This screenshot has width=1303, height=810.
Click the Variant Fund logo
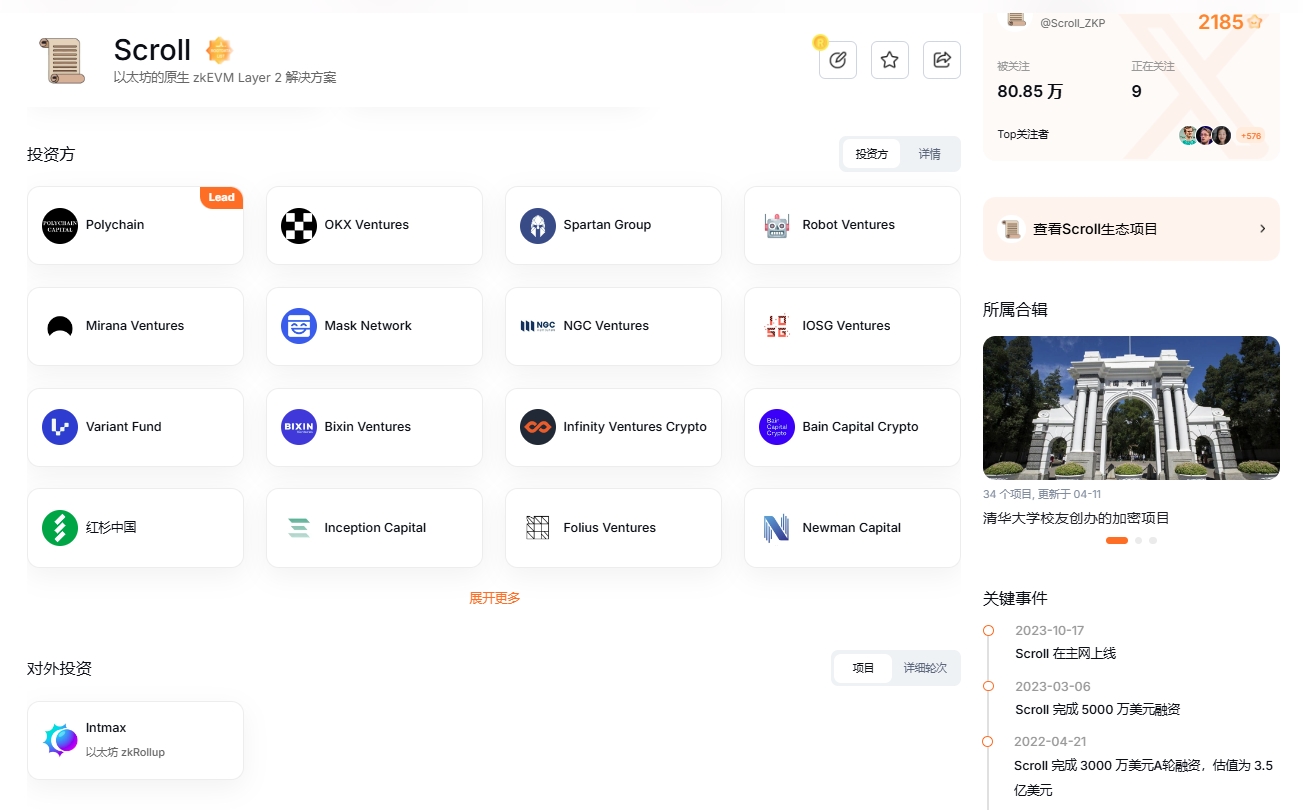click(60, 427)
